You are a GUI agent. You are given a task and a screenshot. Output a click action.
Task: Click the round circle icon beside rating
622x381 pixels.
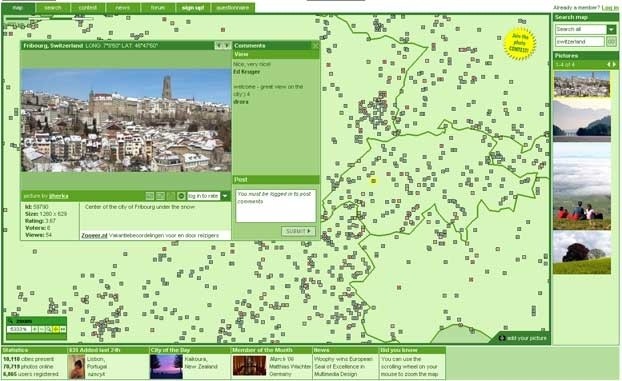pos(181,196)
